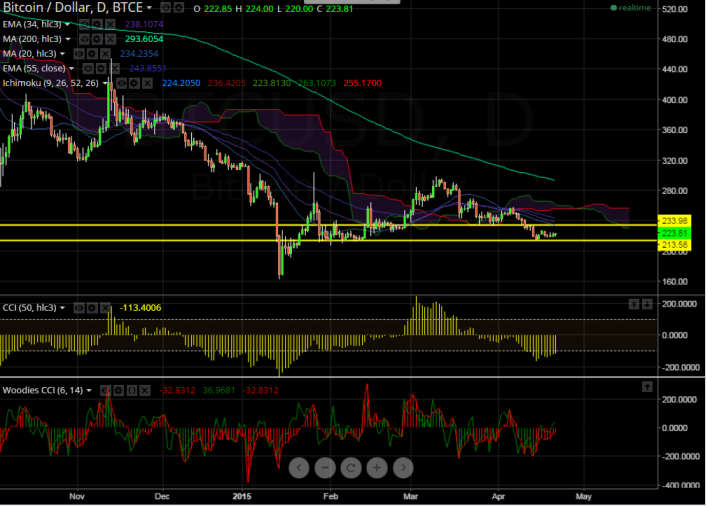Open settings for the Bitcoin / Dollar symbol

pyautogui.click(x=179, y=8)
